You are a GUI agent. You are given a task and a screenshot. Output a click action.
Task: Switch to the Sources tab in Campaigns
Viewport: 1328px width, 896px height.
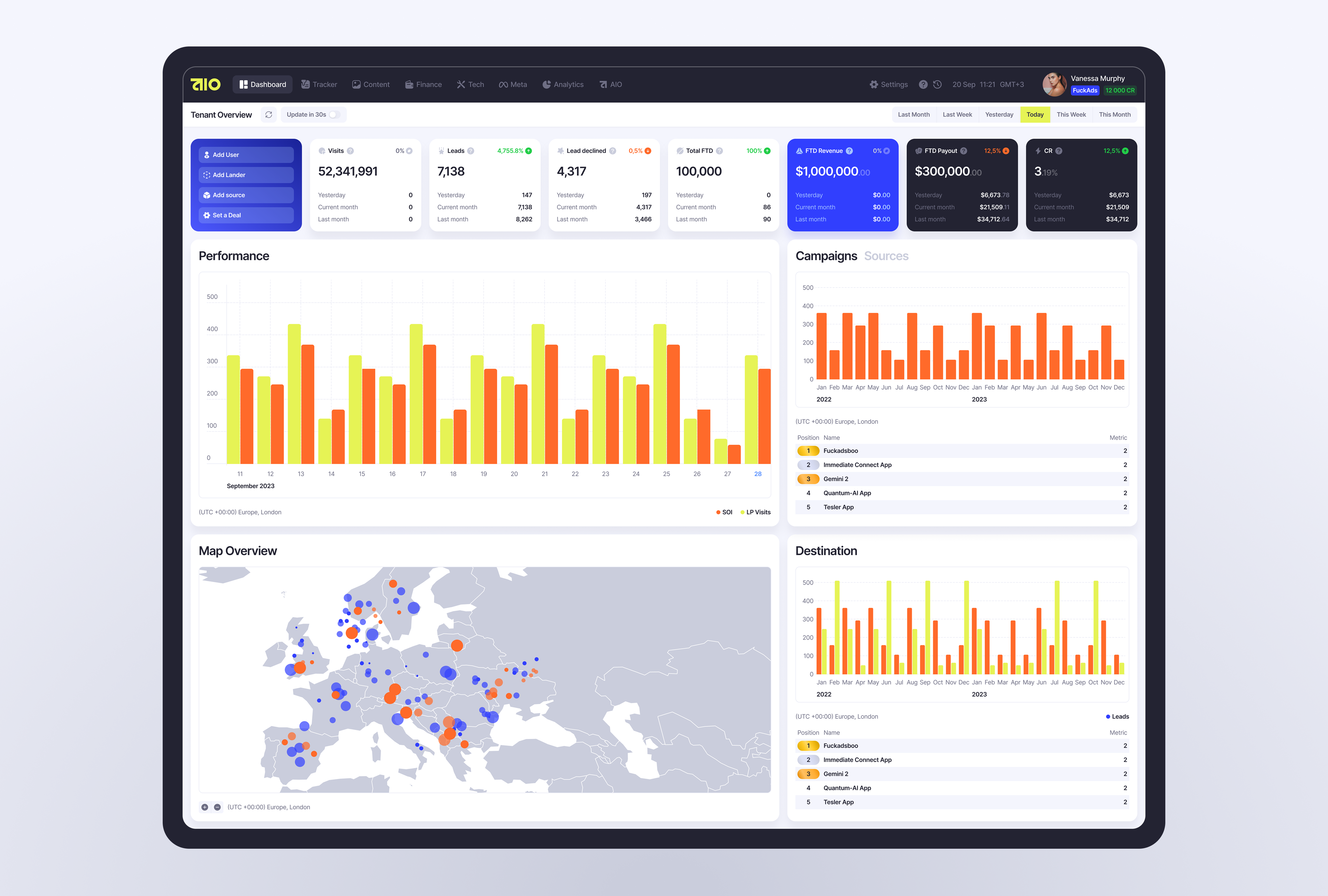point(886,256)
